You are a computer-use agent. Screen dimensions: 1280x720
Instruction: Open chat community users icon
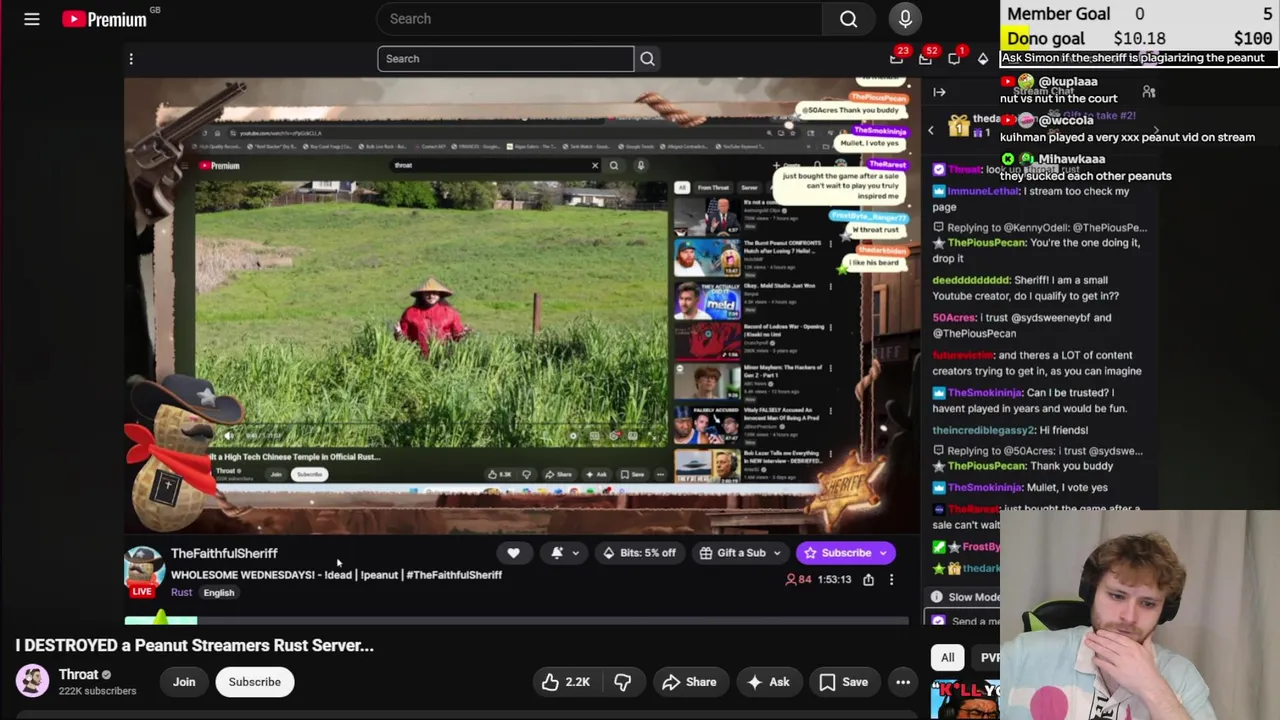[1149, 92]
